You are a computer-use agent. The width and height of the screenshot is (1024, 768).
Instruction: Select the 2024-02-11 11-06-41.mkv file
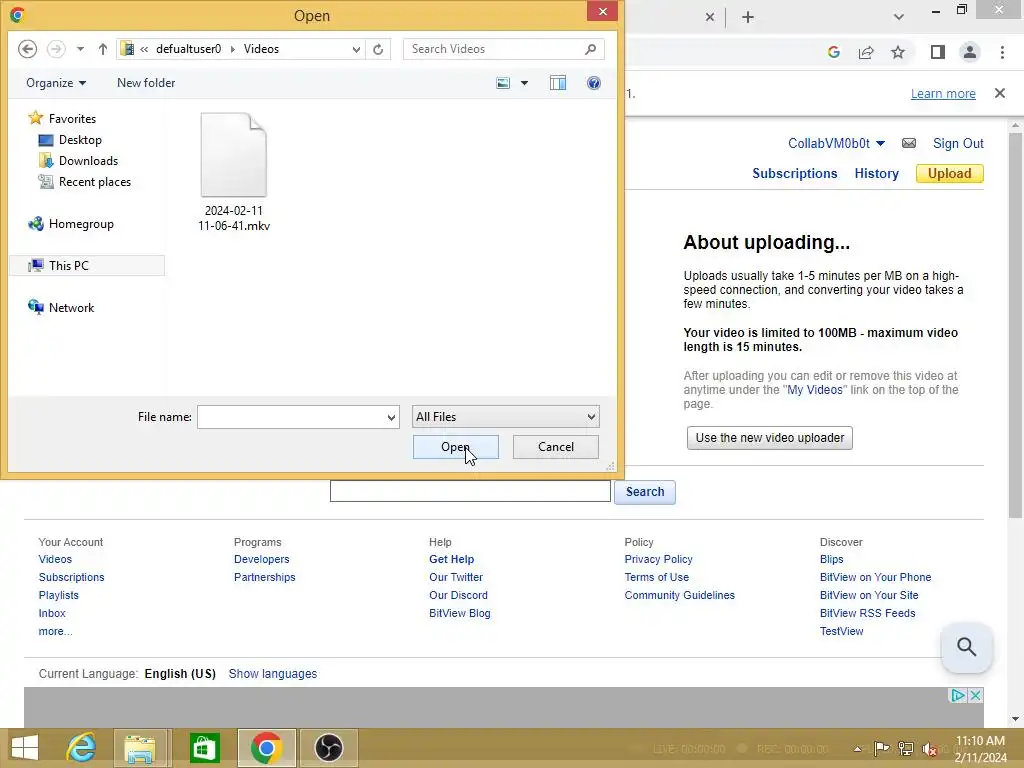234,172
